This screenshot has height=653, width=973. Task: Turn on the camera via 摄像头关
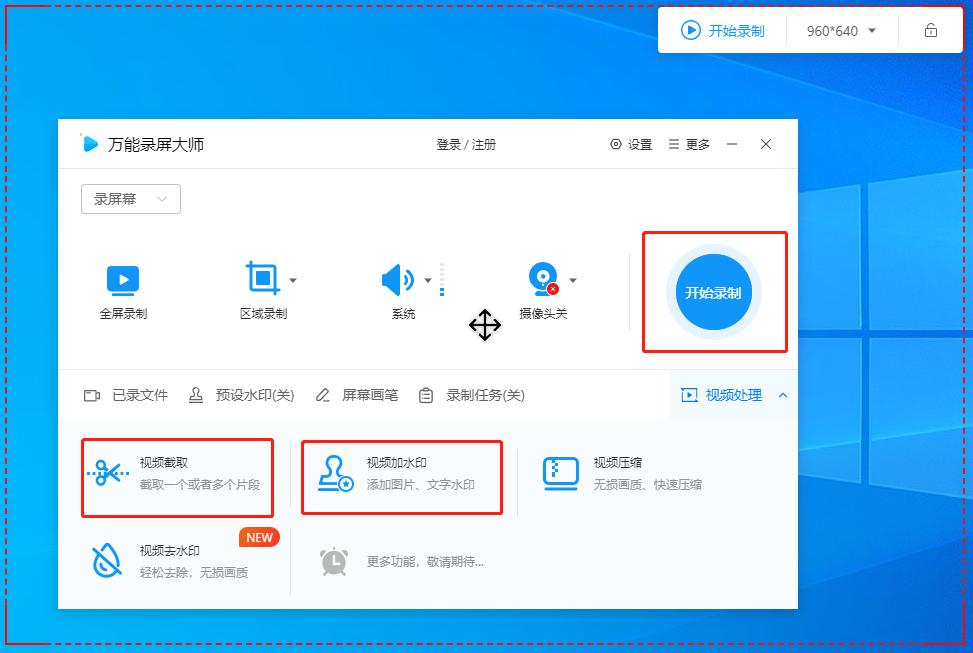(x=543, y=280)
